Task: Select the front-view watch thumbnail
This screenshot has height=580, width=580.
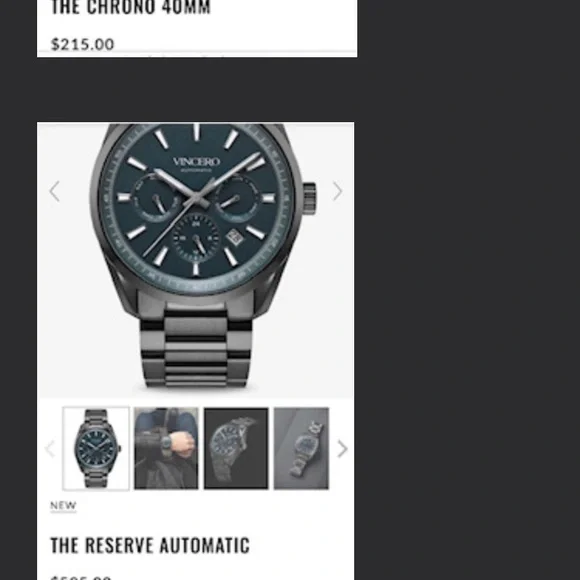Action: click(x=96, y=448)
